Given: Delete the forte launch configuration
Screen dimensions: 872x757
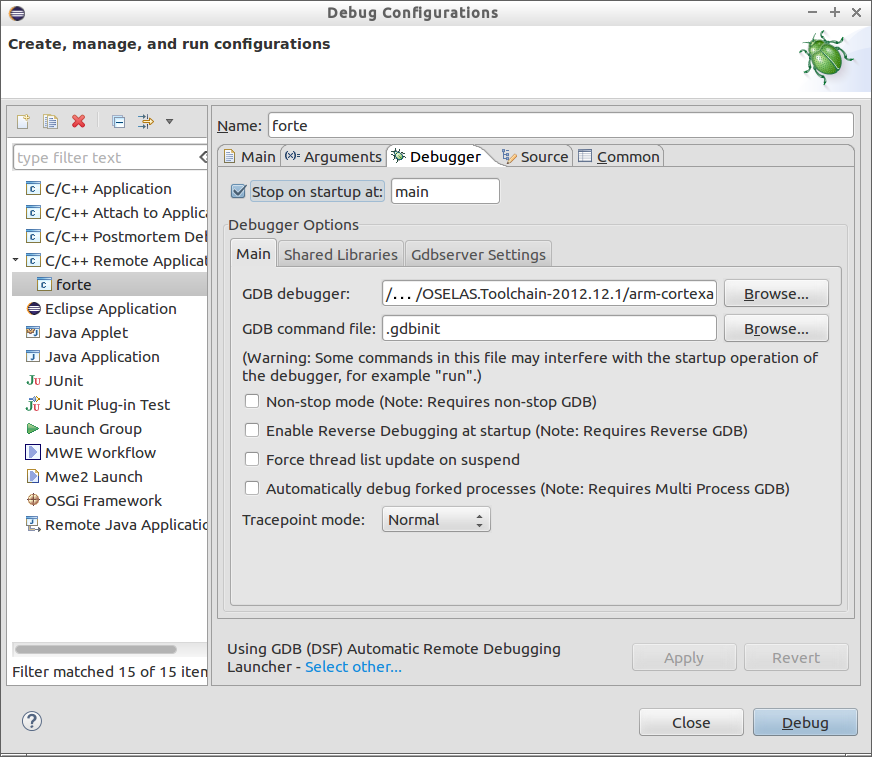Looking at the screenshot, I should 78,121.
